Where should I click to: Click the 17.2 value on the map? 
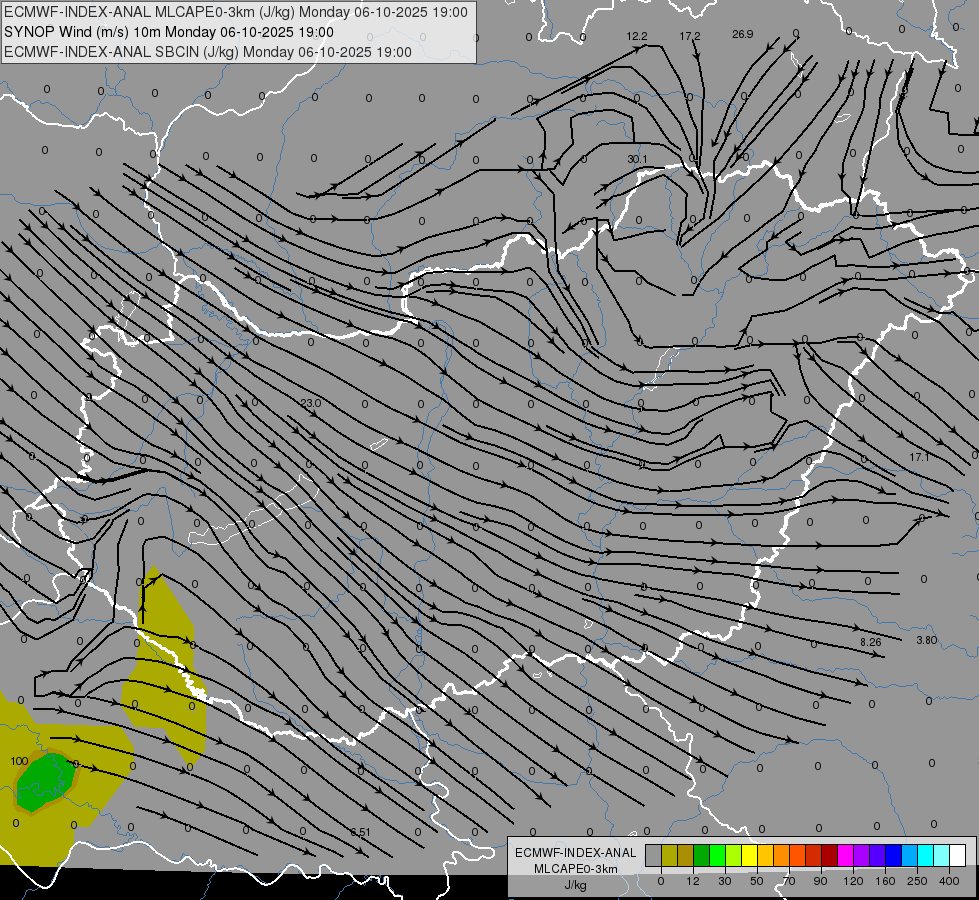coord(690,36)
